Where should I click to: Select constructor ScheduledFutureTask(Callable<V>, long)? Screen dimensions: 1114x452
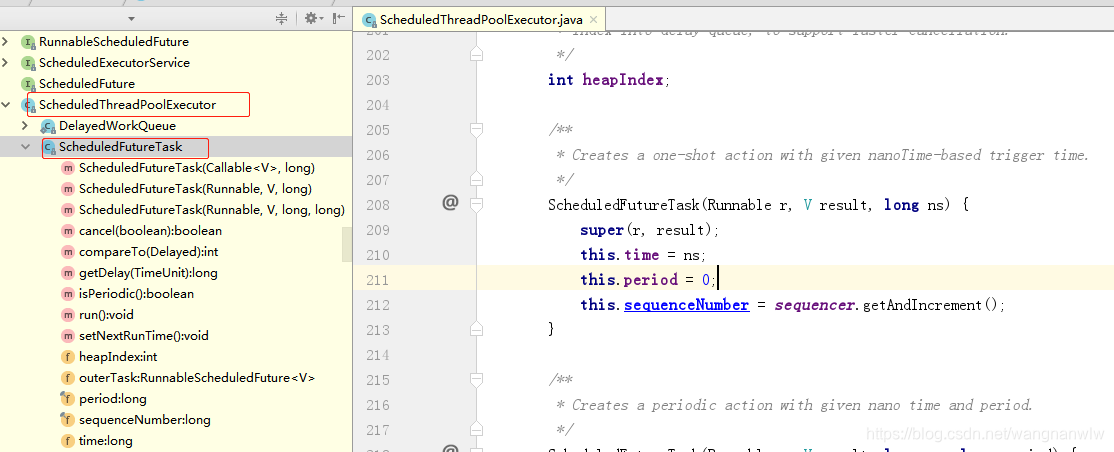point(197,168)
